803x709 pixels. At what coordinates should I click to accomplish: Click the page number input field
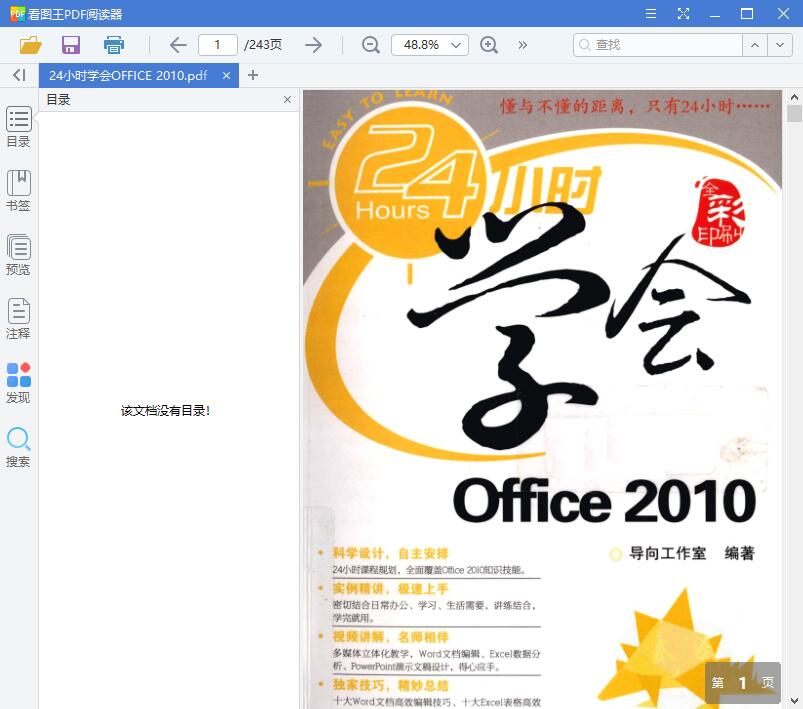(x=218, y=45)
